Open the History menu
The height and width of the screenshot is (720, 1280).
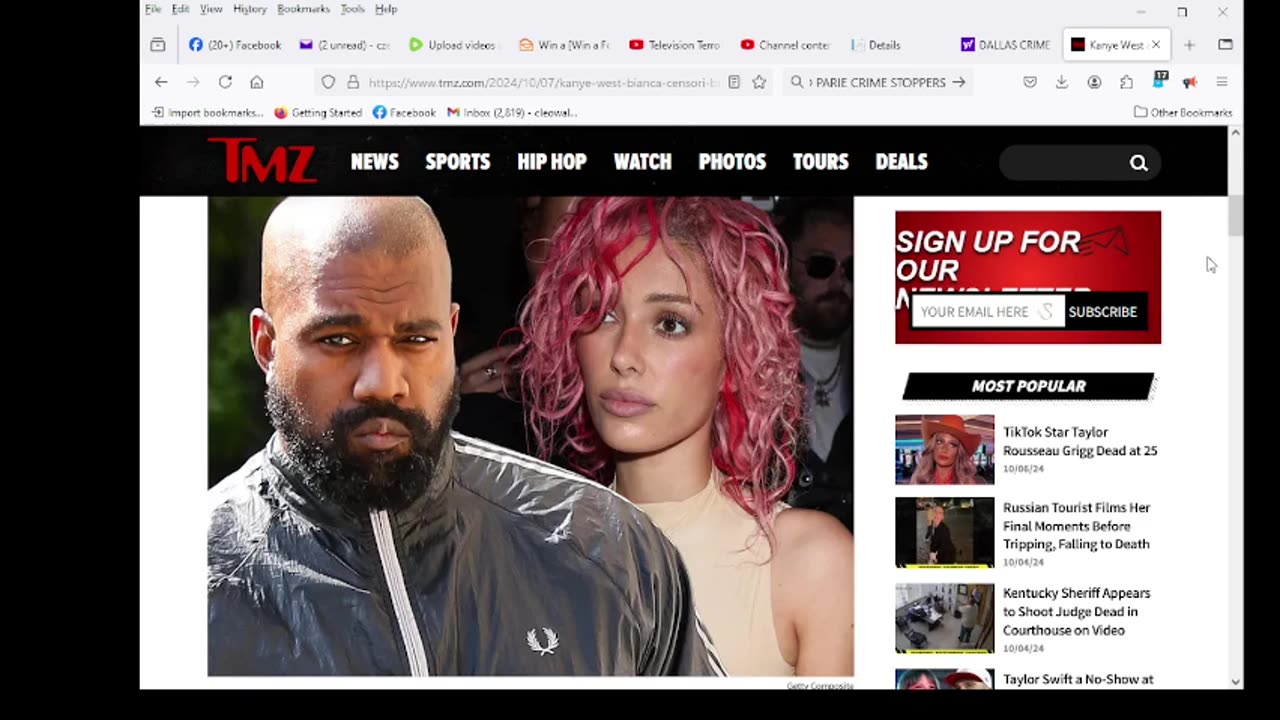click(x=250, y=9)
